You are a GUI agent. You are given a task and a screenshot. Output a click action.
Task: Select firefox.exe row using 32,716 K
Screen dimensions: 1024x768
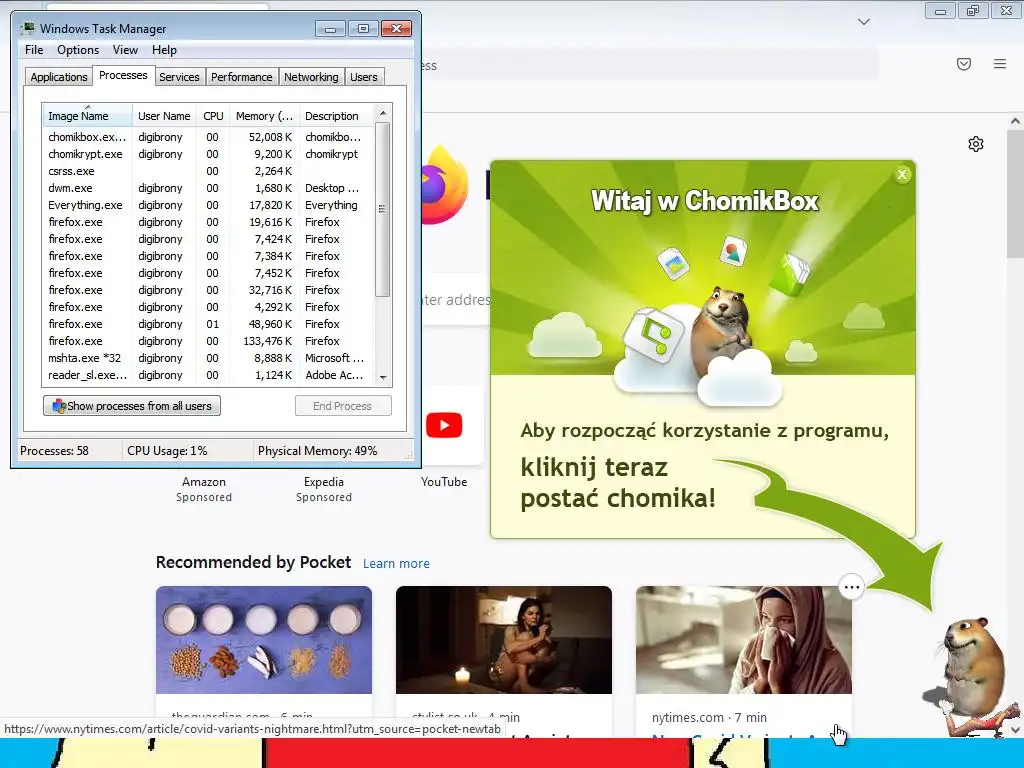click(209, 290)
